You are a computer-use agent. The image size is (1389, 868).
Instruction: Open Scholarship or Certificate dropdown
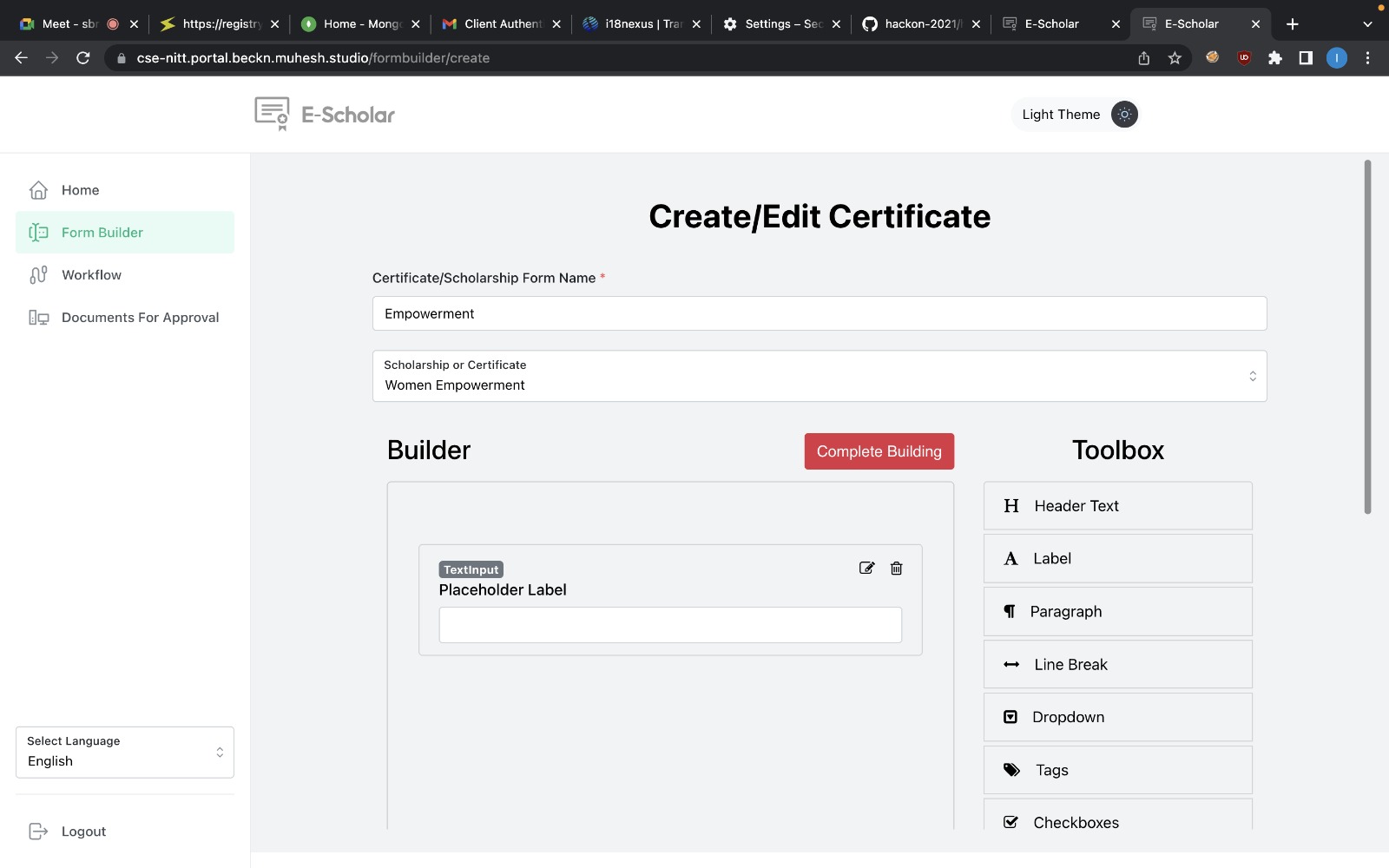click(820, 376)
